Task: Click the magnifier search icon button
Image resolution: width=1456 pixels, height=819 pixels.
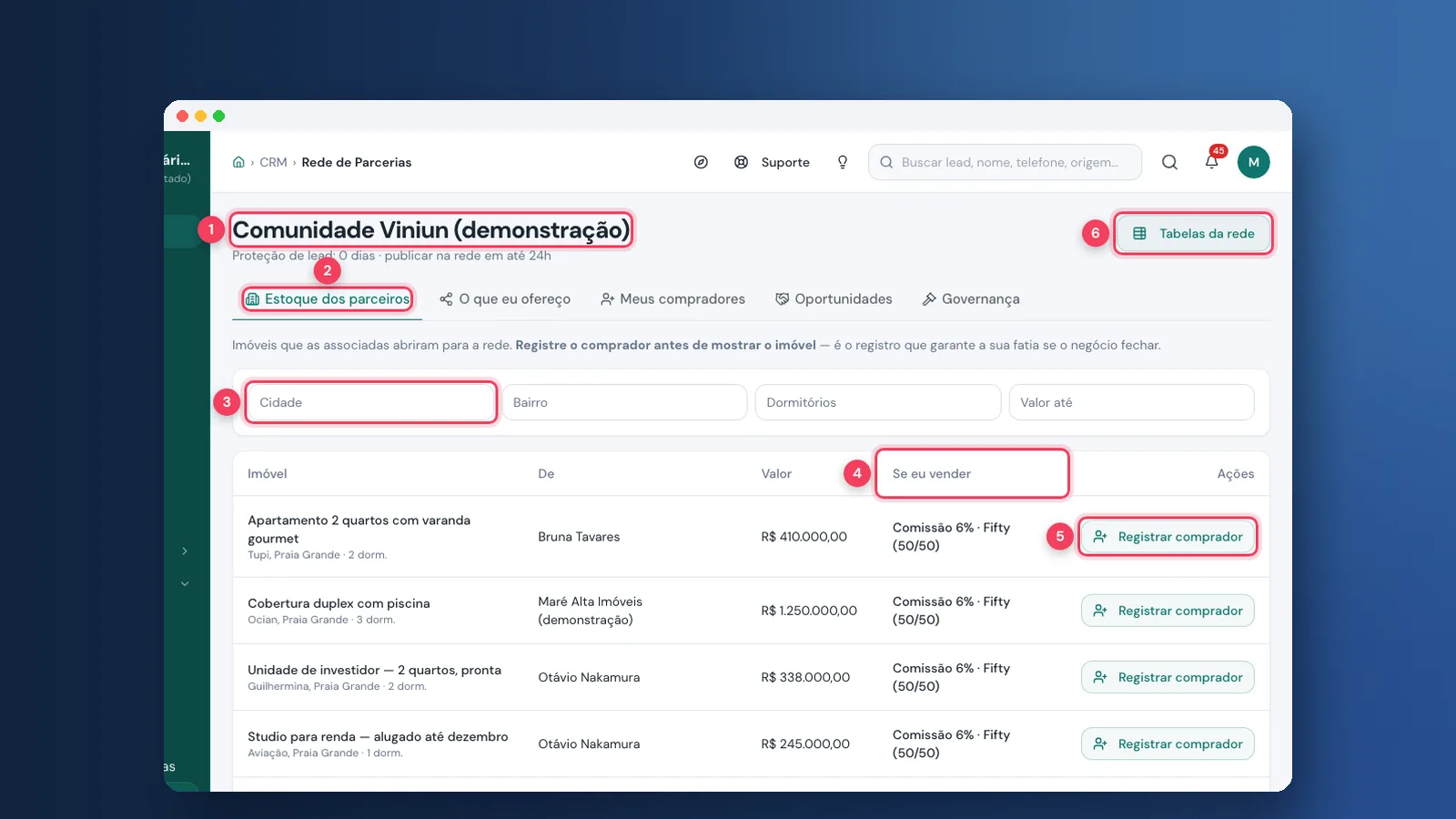Action: pos(1169,162)
